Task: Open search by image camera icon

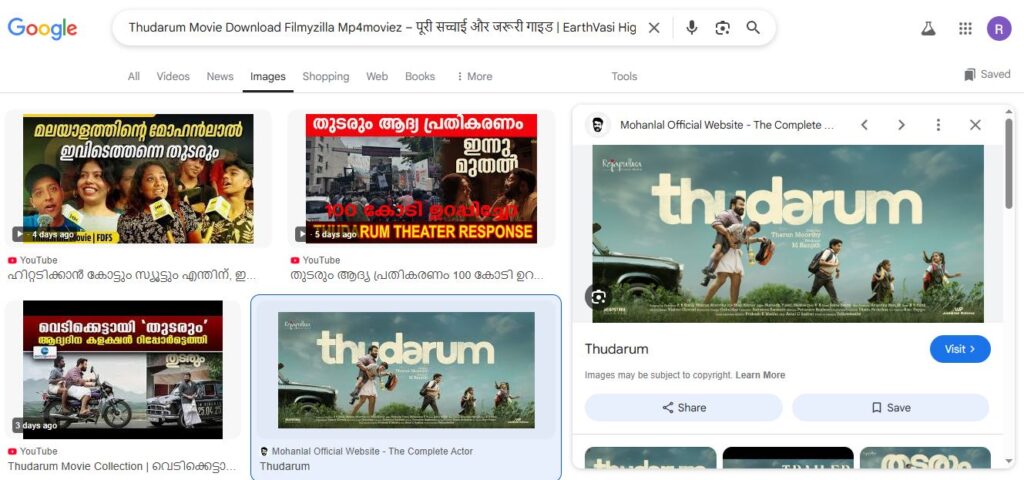Action: [722, 27]
